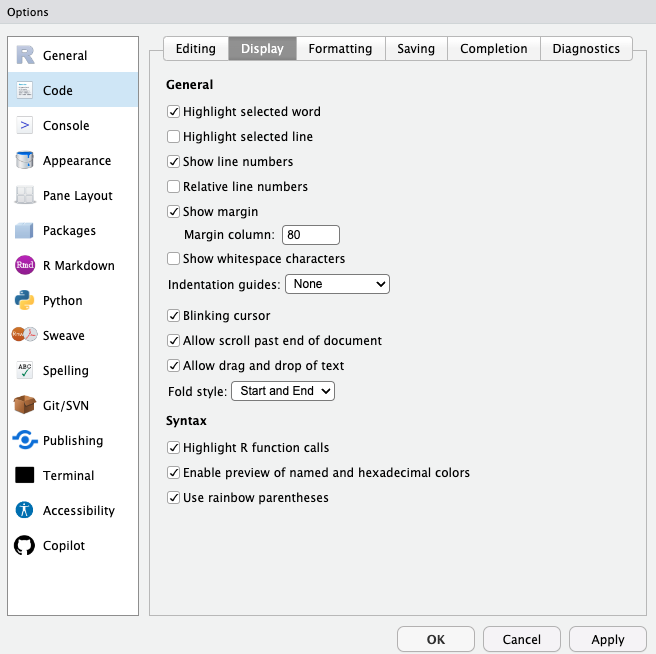Image resolution: width=656 pixels, height=654 pixels.
Task: Uncheck Blinking cursor option
Action: coord(174,315)
